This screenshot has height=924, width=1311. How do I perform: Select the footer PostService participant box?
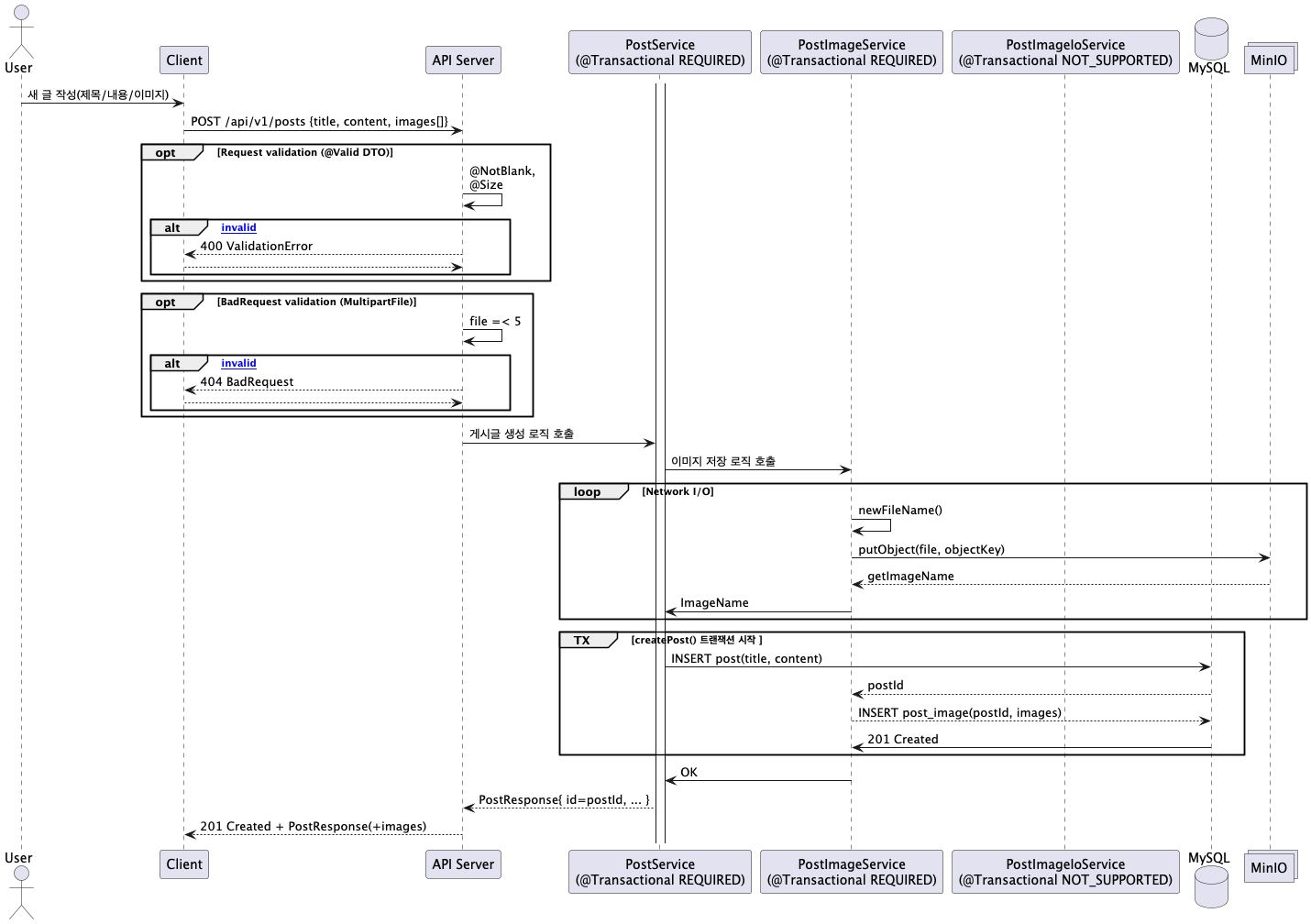(660, 872)
